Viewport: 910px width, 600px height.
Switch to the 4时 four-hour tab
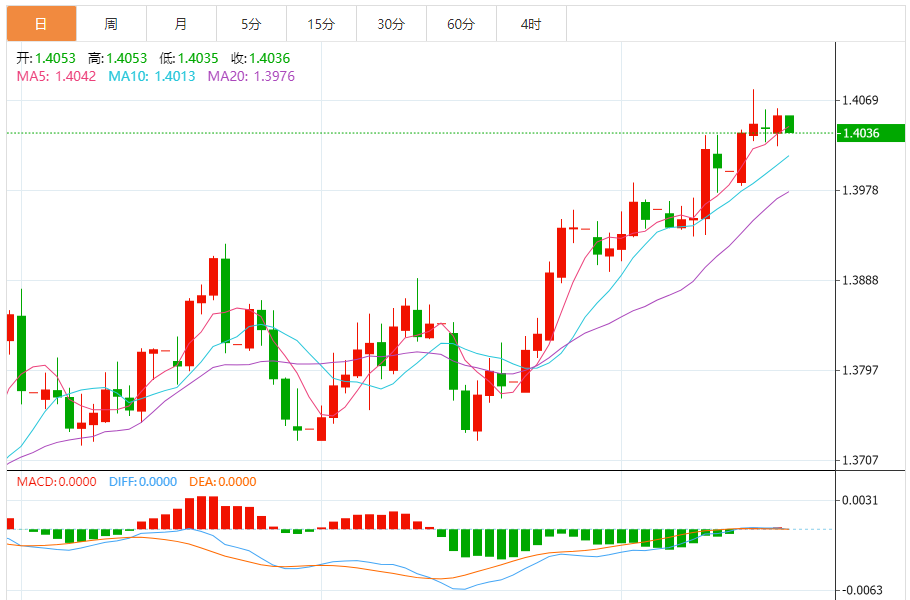pos(531,24)
